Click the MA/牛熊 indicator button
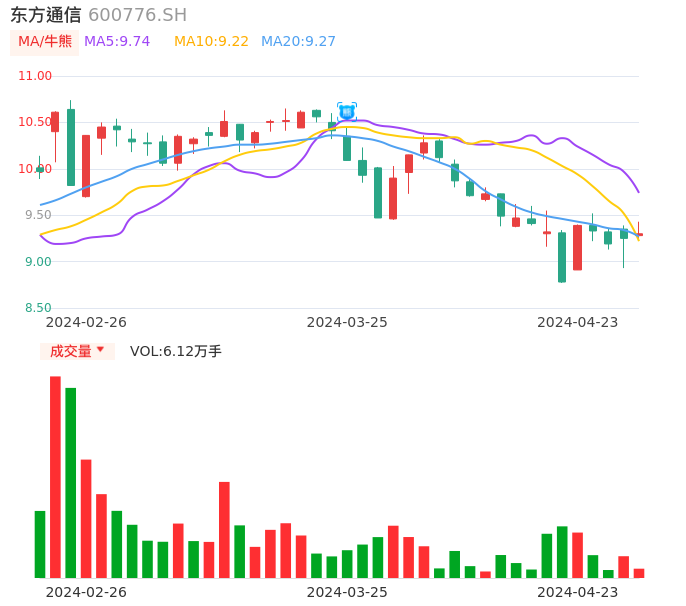 coord(44,42)
